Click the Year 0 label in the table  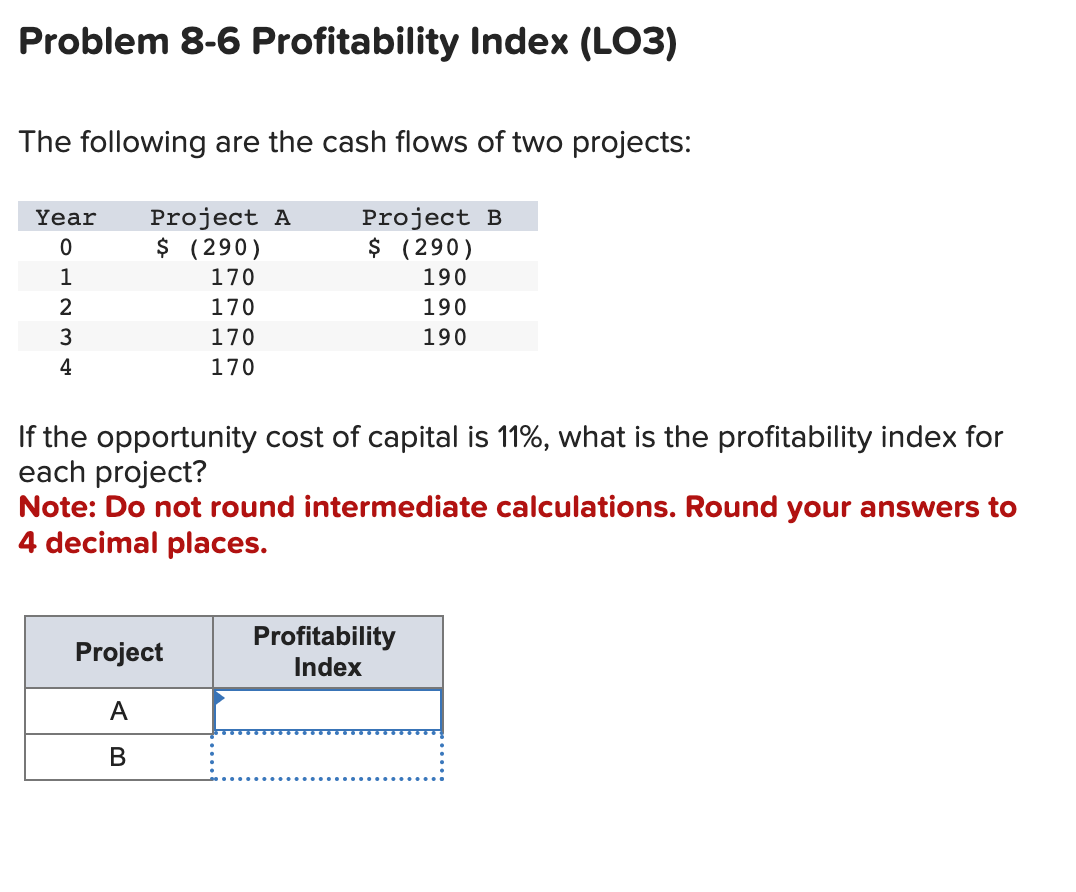(66, 247)
